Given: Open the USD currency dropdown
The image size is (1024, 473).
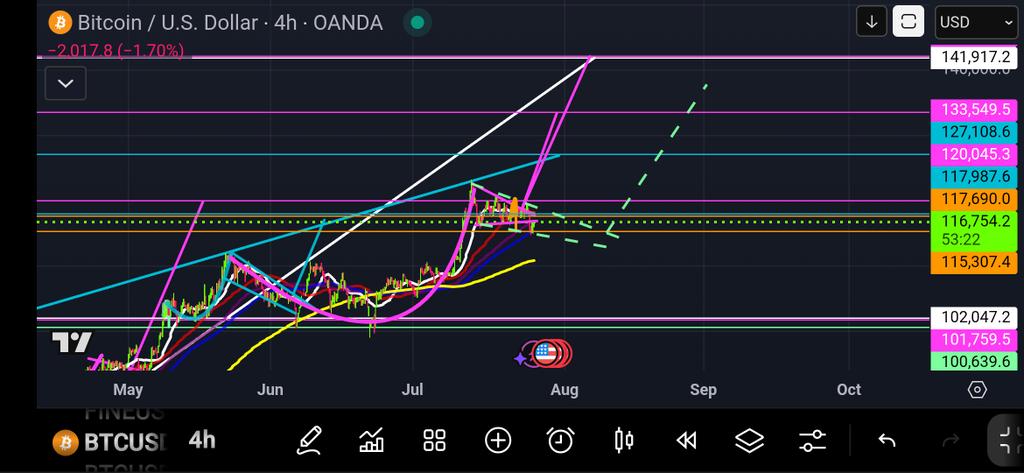Looking at the screenshot, I should [x=976, y=22].
